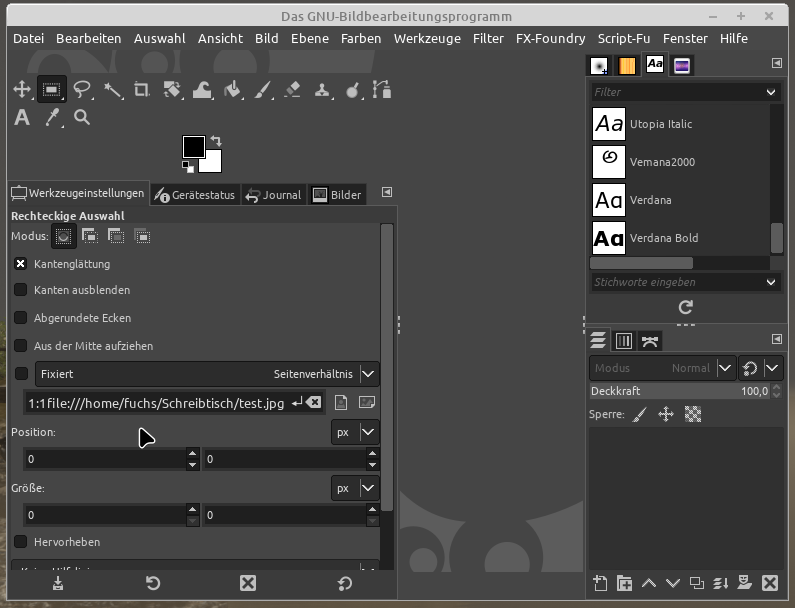Select the Eraser tool

(x=292, y=90)
